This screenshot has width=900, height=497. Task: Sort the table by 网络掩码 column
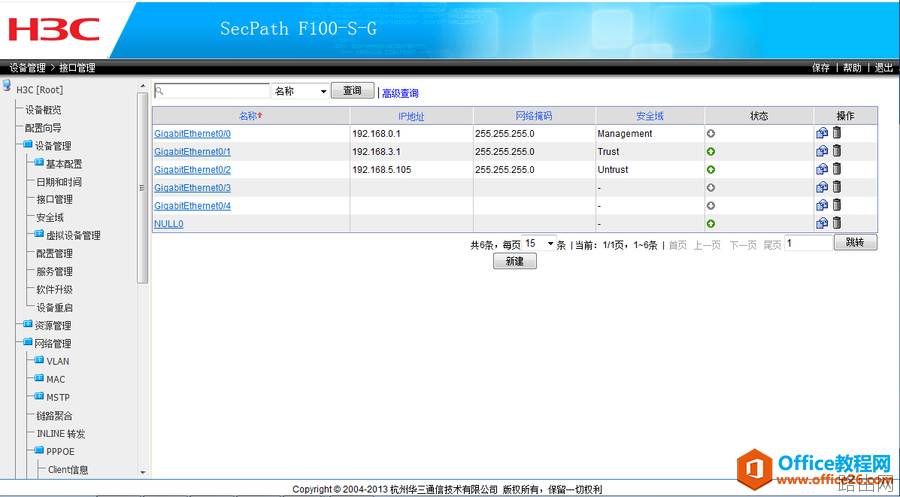coord(534,116)
